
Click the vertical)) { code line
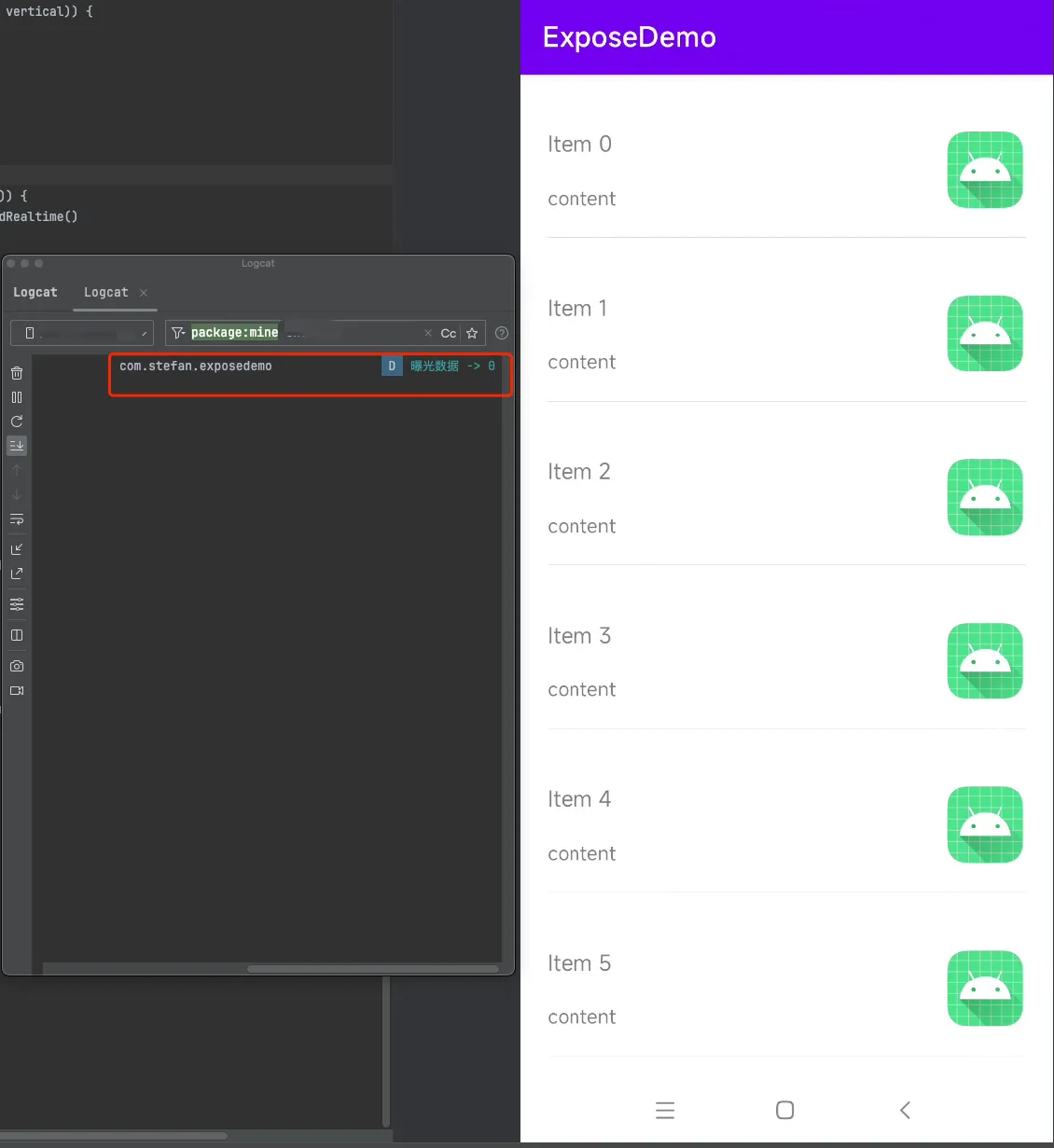coord(49,11)
